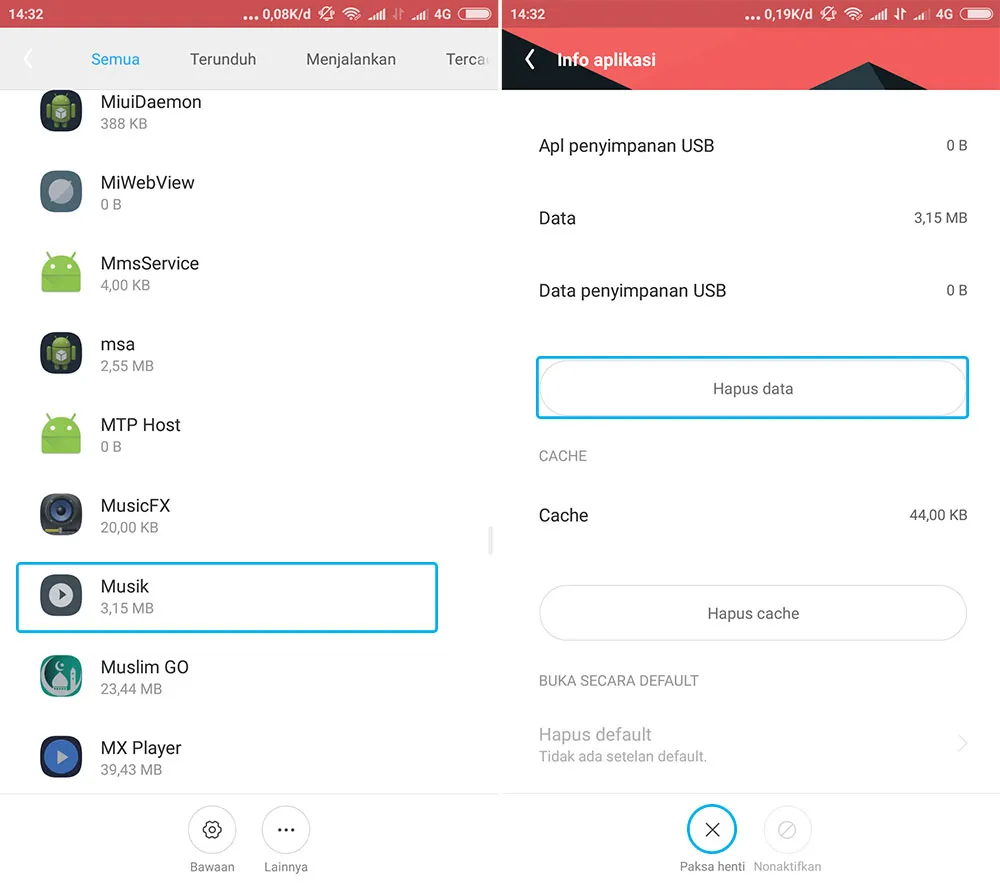Open the highlighted Musik app entry
Screen dimensions: 1000x886
225,596
